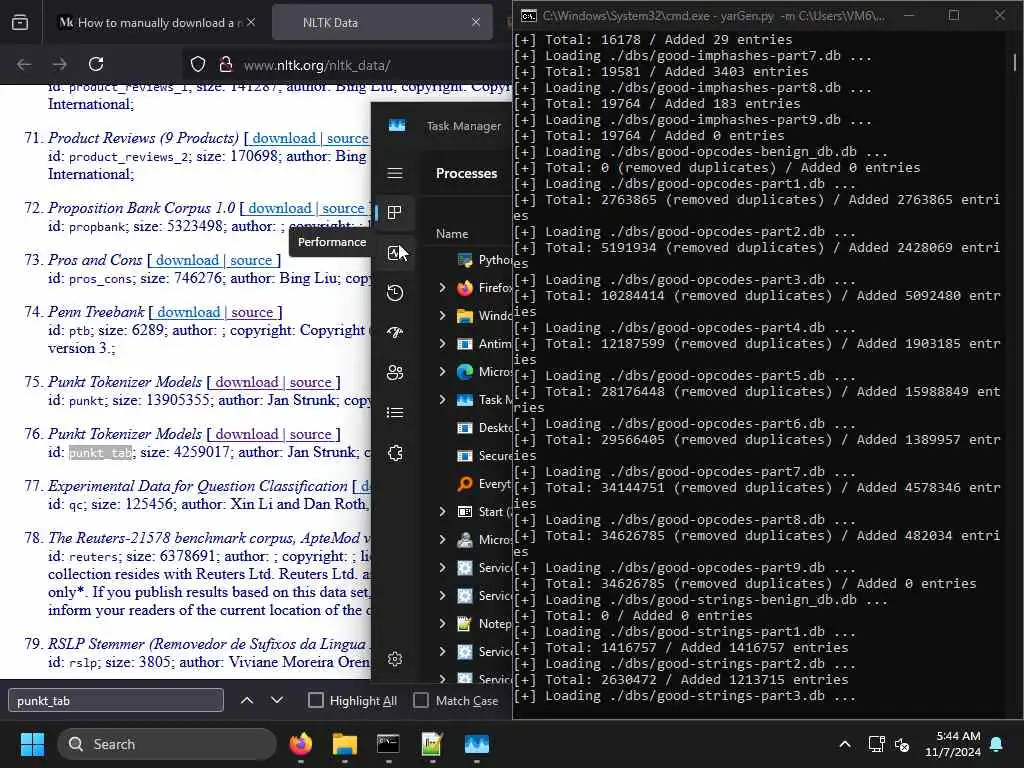The height and width of the screenshot is (768, 1024).
Task: Download Proposition Bank Corpus 1.0
Action: (280, 208)
